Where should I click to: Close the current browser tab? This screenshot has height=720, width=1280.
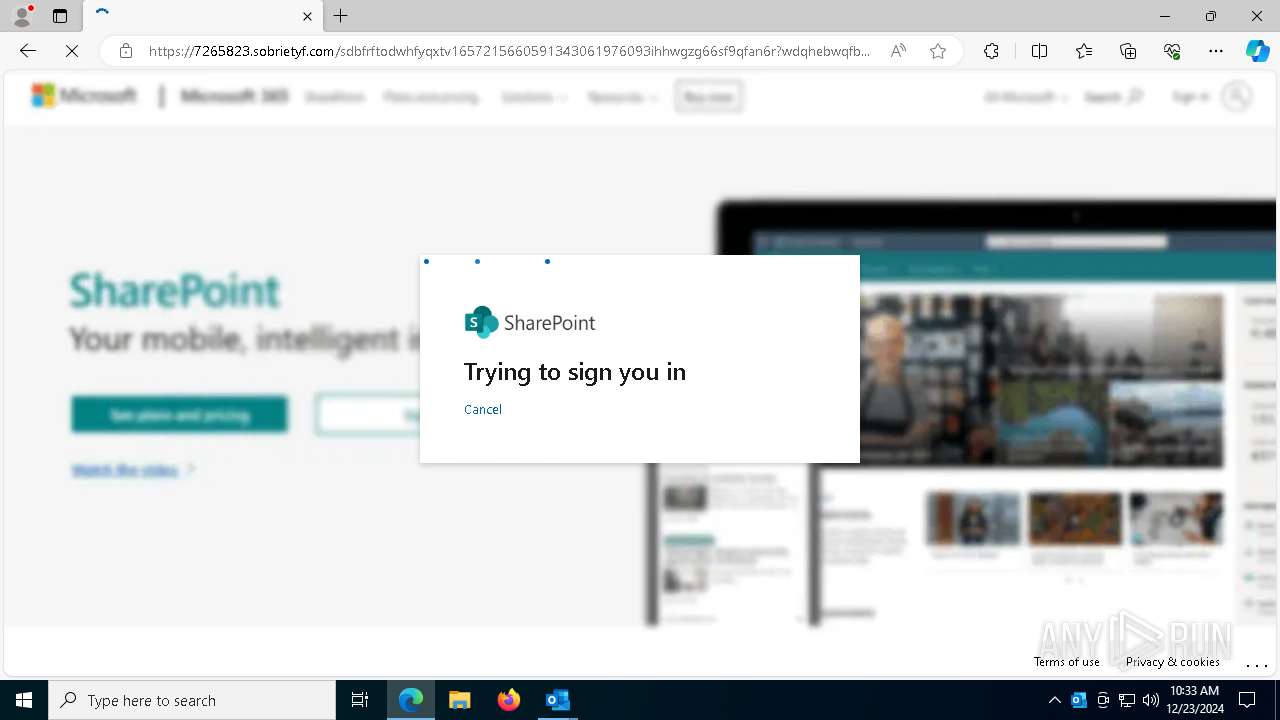(308, 16)
